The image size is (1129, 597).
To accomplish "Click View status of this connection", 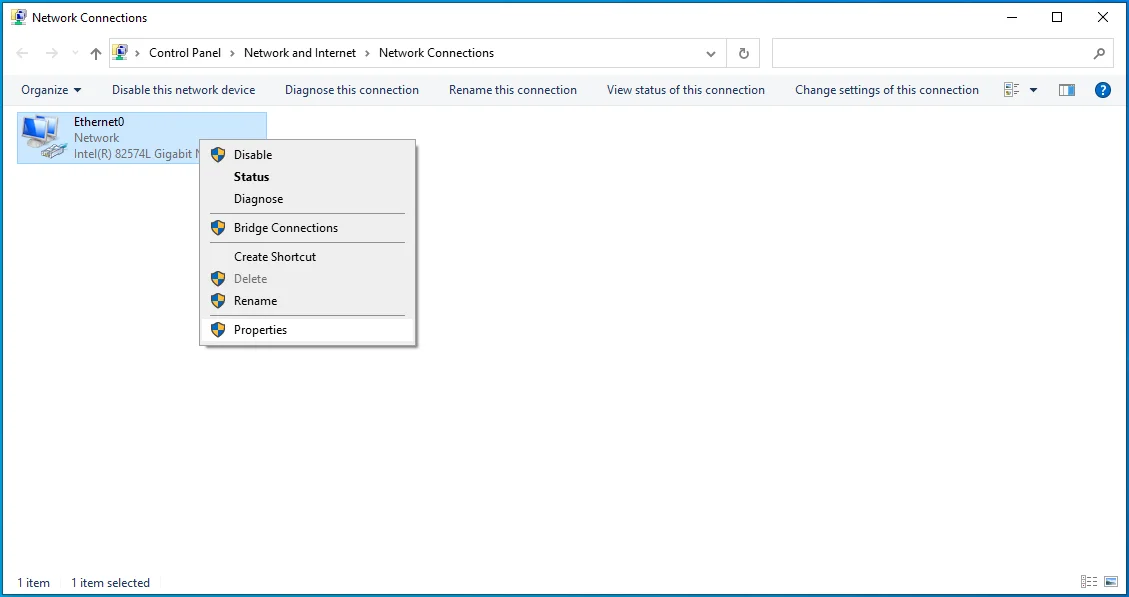I will [x=686, y=90].
